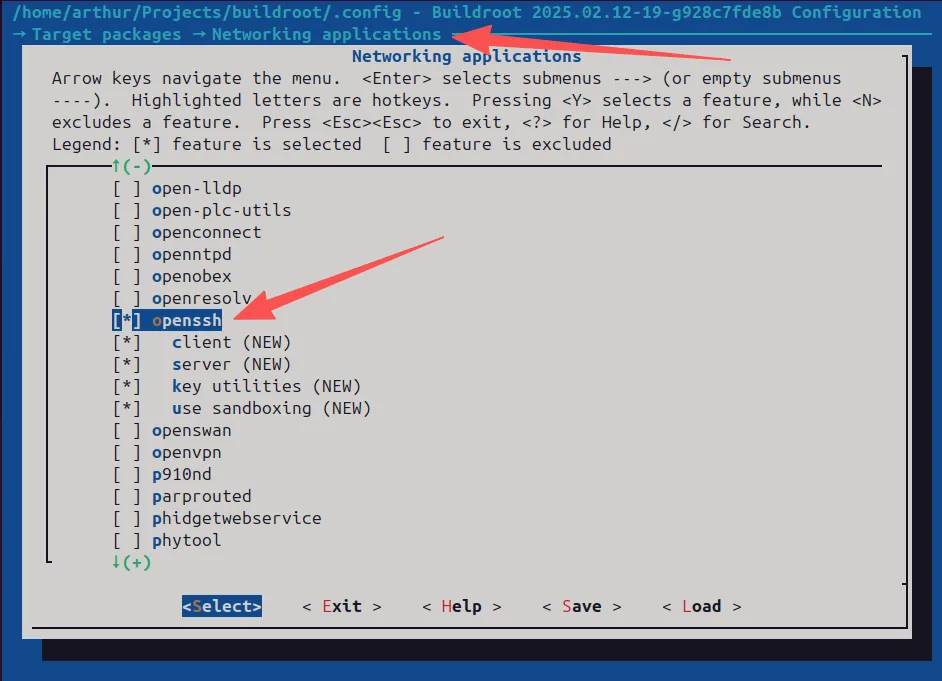
Task: Select the openswan entry text
Action: coord(191,431)
